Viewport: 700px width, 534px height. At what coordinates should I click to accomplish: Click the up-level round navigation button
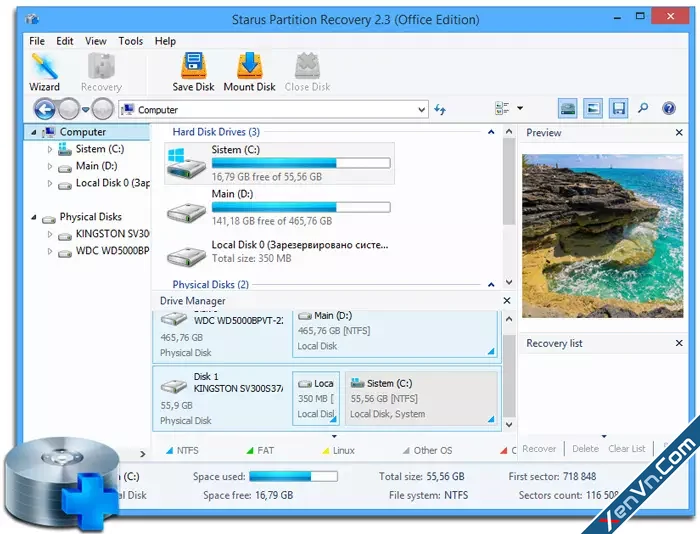(102, 108)
